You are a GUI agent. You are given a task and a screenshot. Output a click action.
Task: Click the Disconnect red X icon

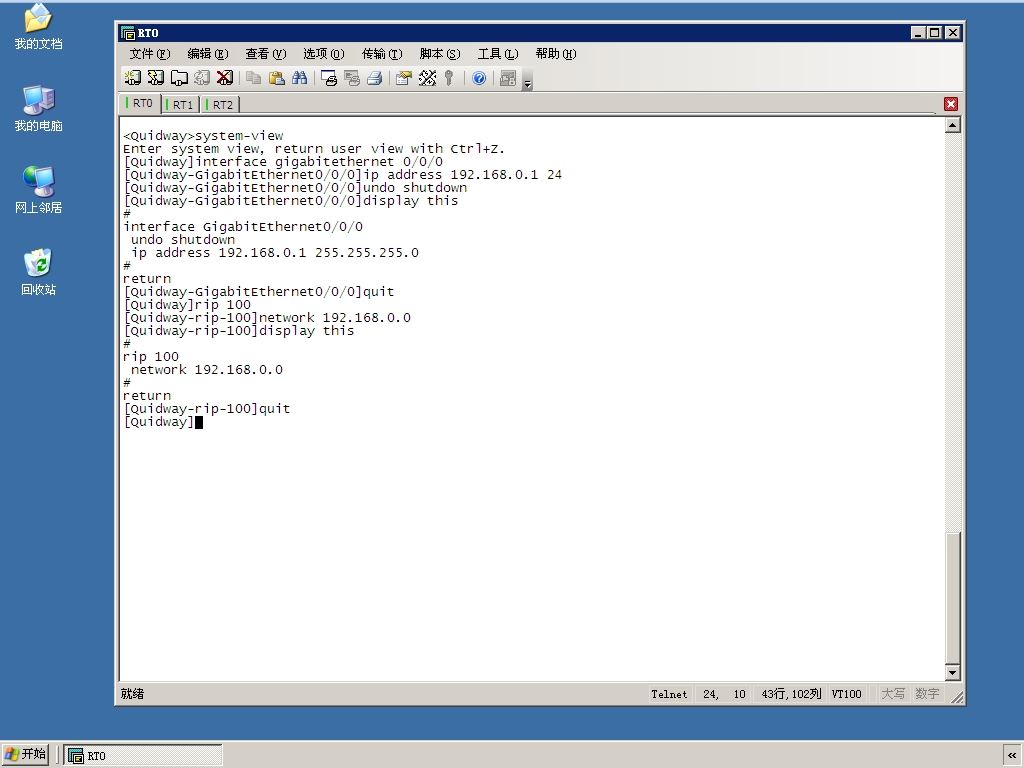pyautogui.click(x=225, y=78)
